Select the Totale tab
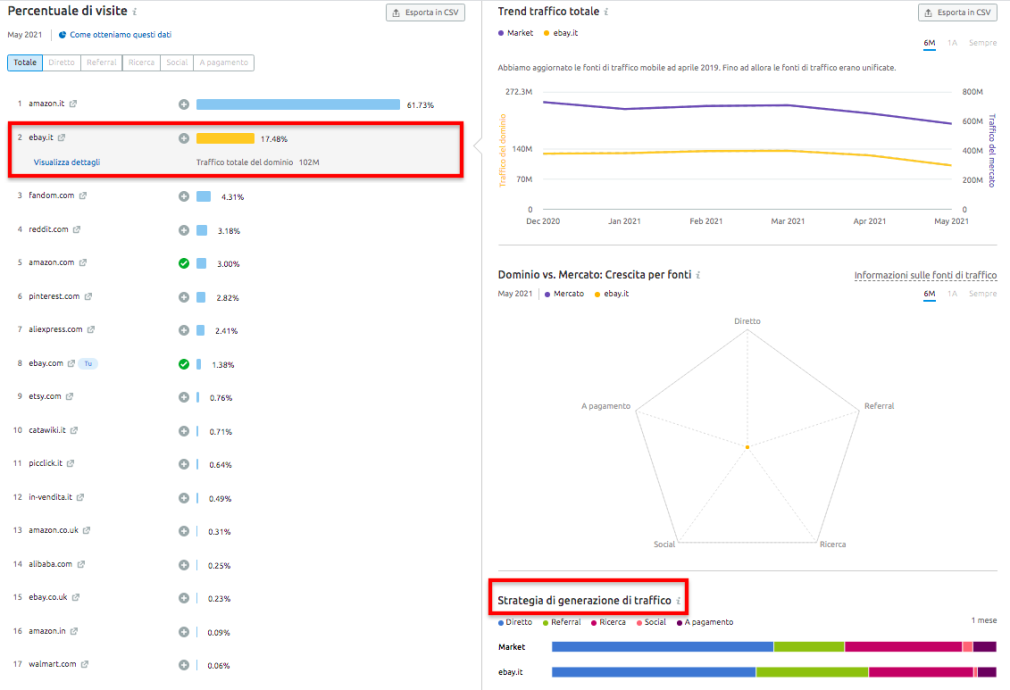Image resolution: width=1010 pixels, height=690 pixels. coord(25,62)
